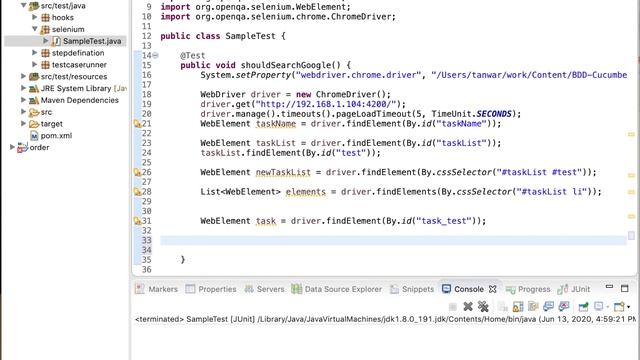Toggle Pin Console
The width and height of the screenshot is (640, 360).
[584, 307]
